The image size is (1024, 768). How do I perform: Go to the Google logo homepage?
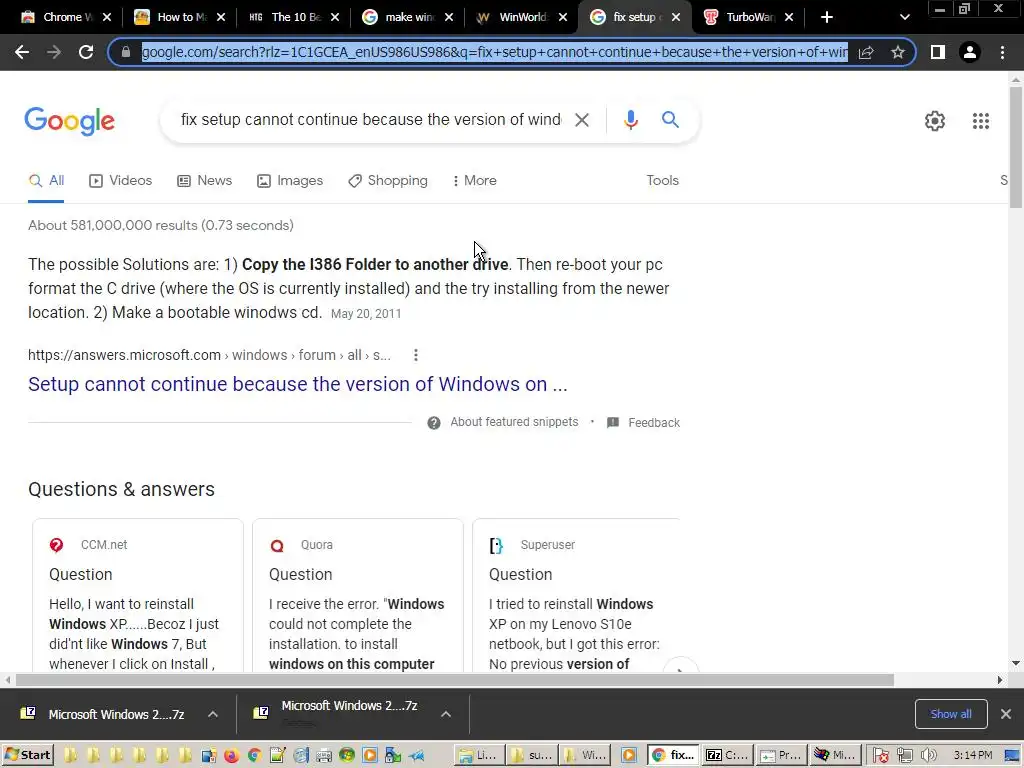pyautogui.click(x=70, y=121)
